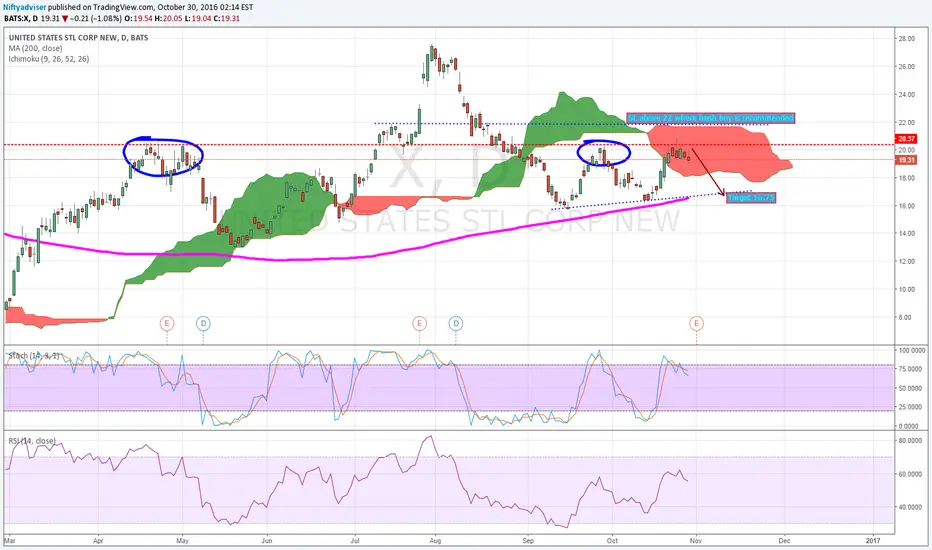Click the August dividend D marker
The width and height of the screenshot is (932, 550).
coord(456,323)
